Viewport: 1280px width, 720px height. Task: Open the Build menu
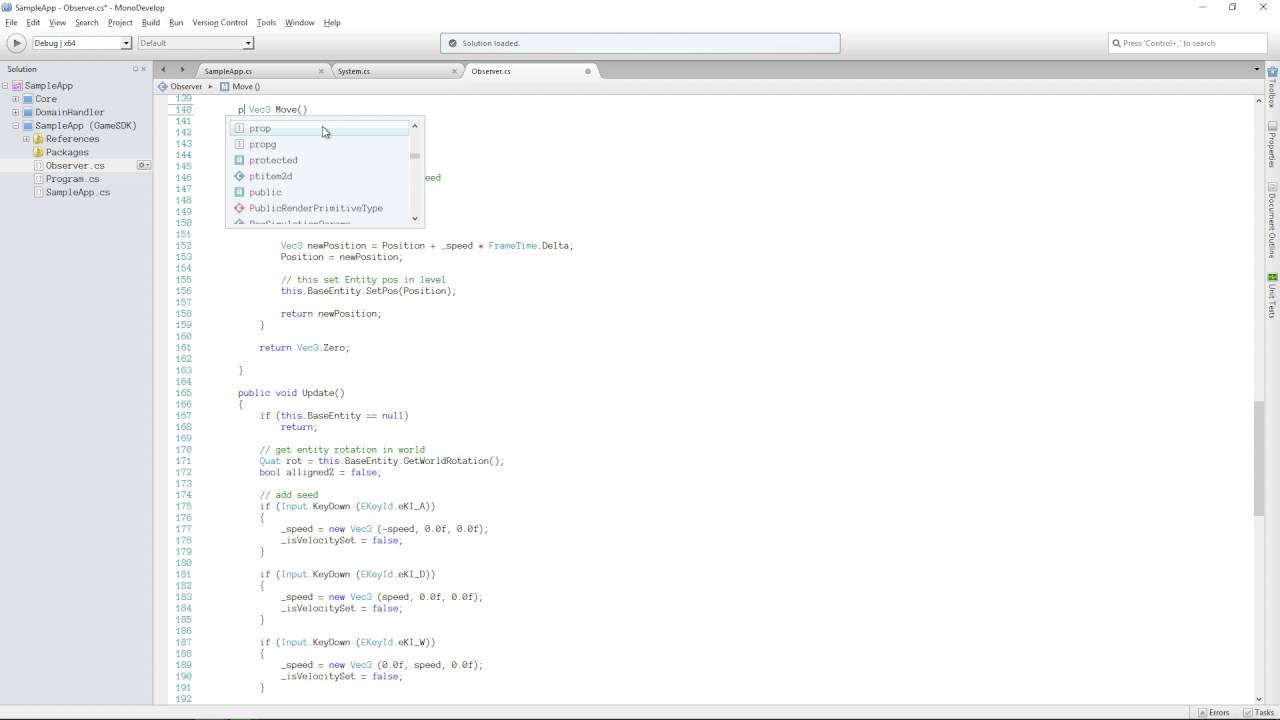[150, 22]
